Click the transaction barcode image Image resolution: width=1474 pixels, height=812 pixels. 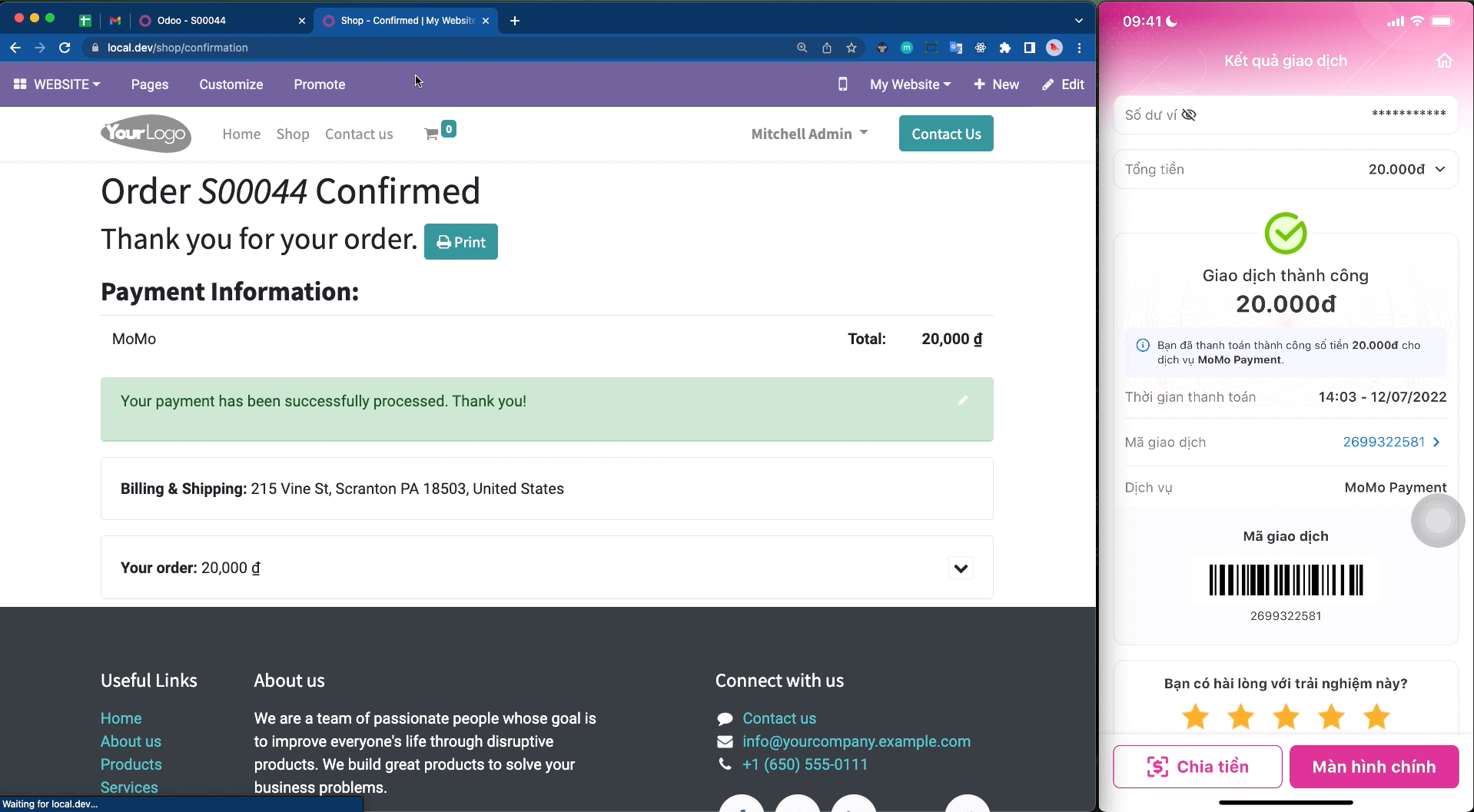pyautogui.click(x=1286, y=580)
